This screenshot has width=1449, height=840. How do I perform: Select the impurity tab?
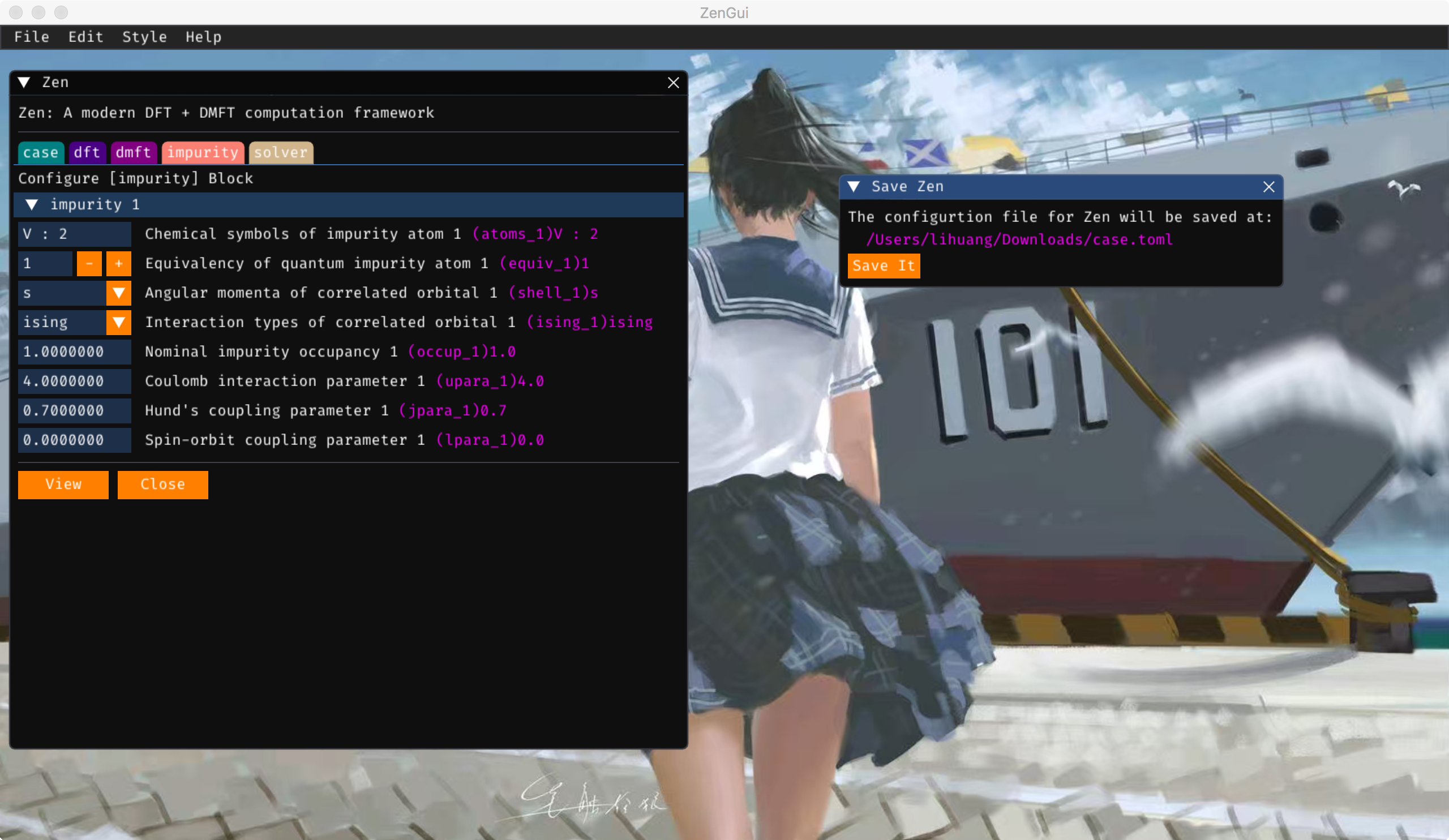203,152
